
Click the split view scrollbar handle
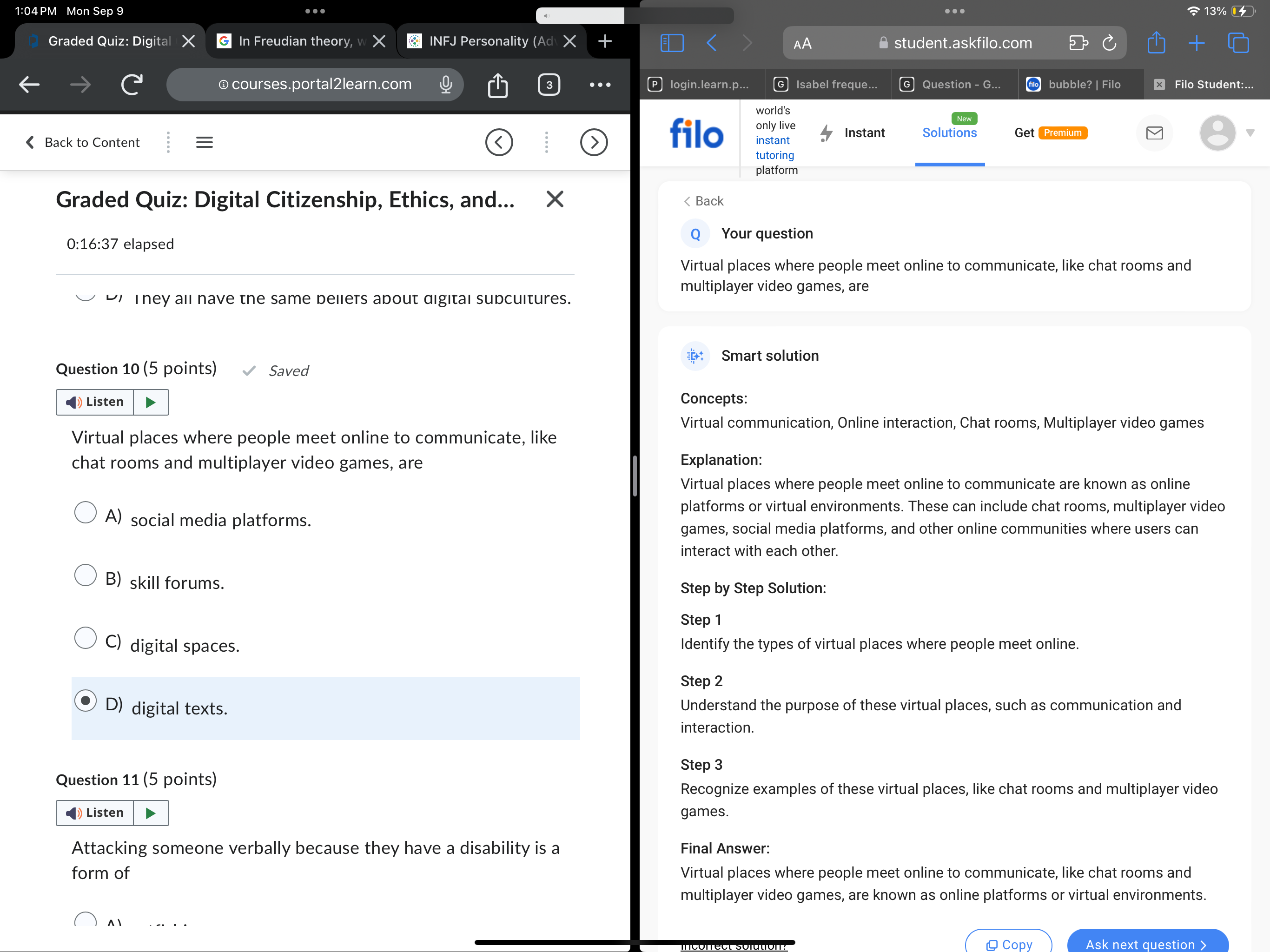635,476
